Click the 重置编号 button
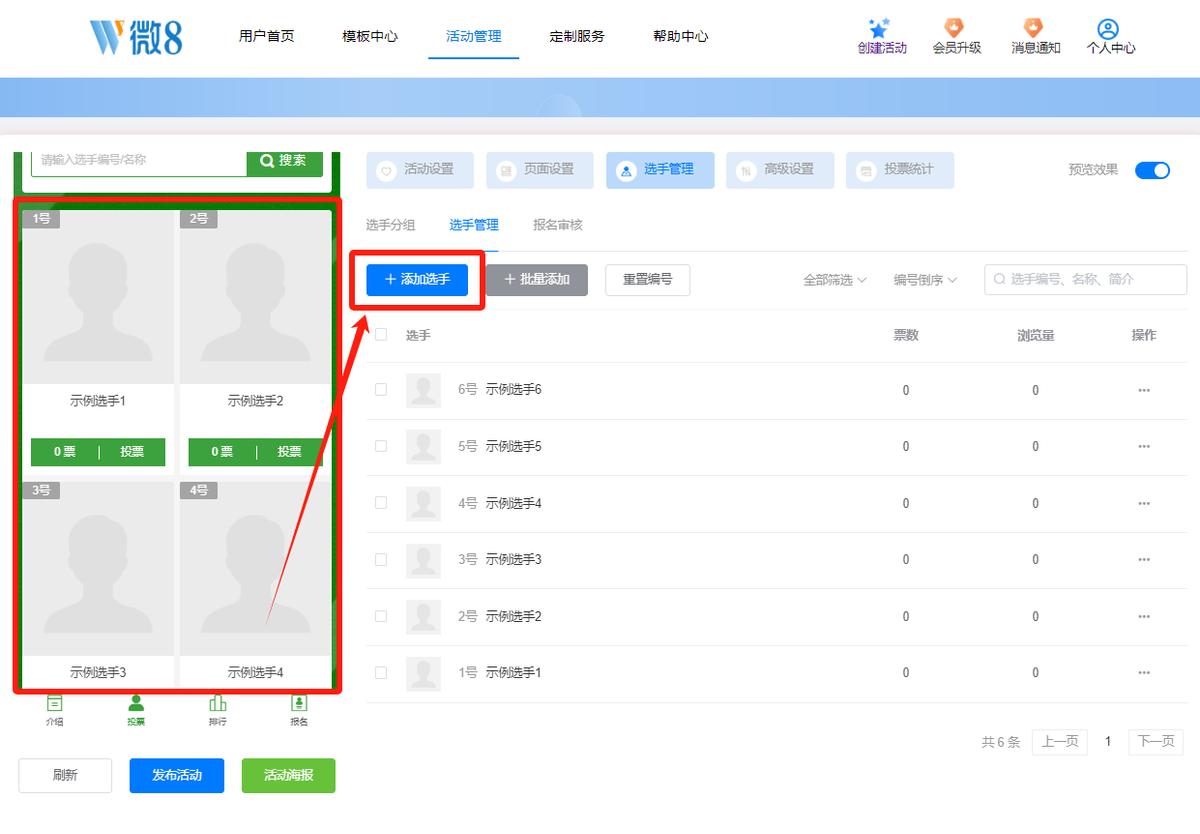Image resolution: width=1200 pixels, height=834 pixels. [648, 280]
